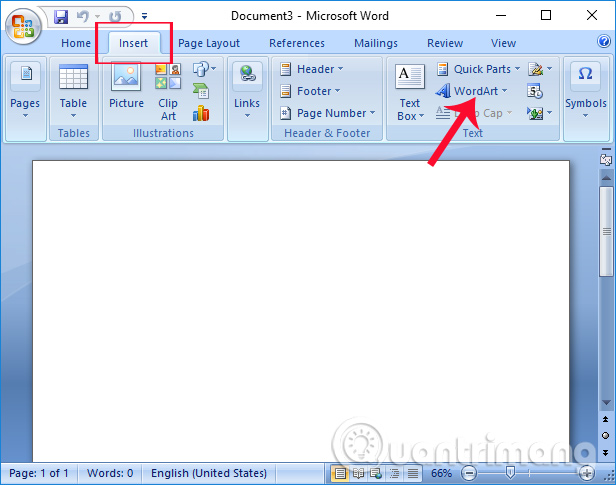Switch to Outline view

pos(394,474)
